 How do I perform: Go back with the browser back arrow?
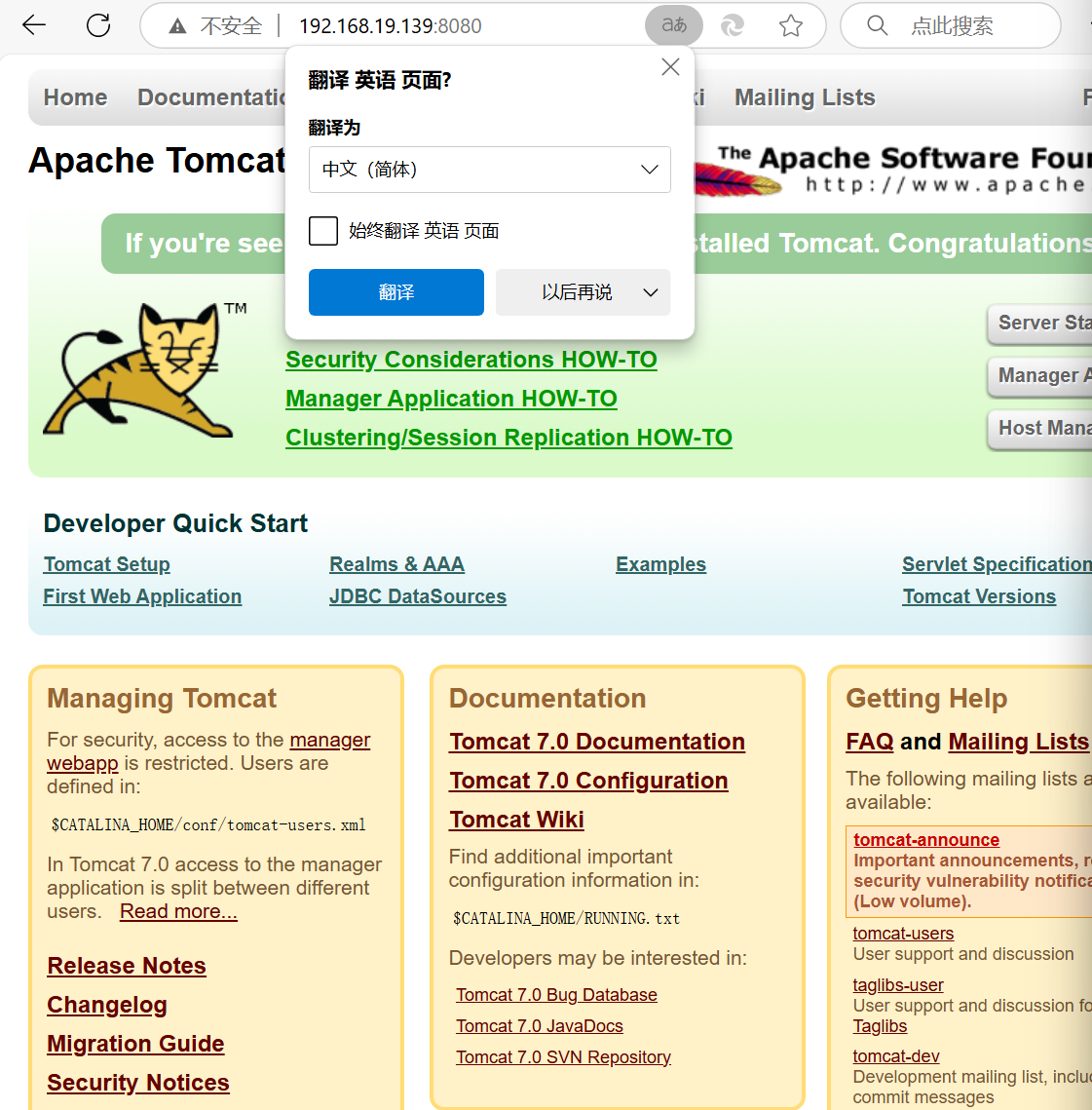[x=33, y=25]
